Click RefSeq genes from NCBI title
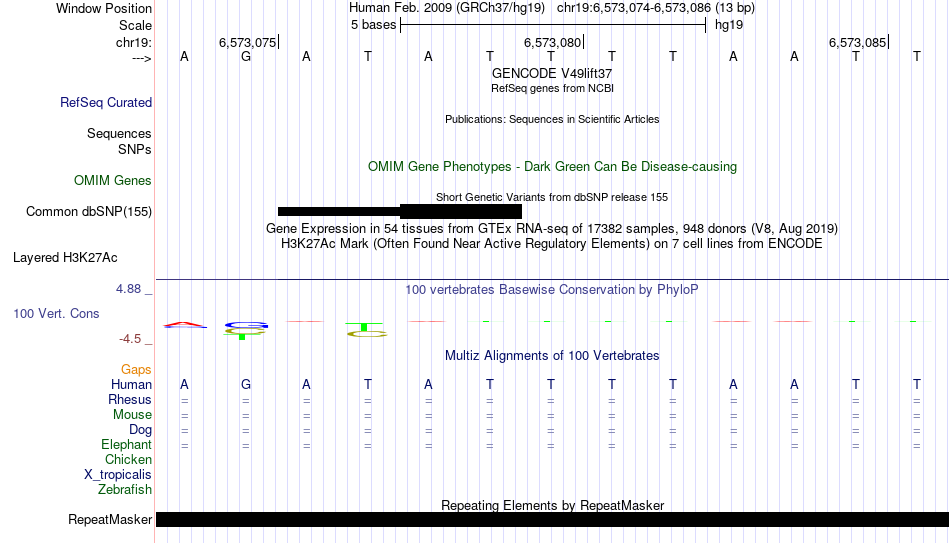Image resolution: width=950 pixels, height=543 pixels. click(x=552, y=88)
